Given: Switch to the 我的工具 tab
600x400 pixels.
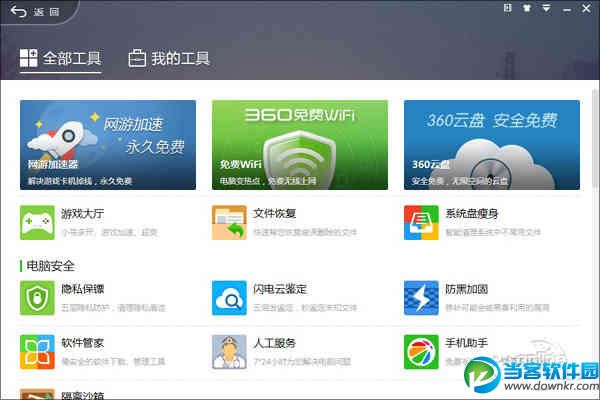Looking at the screenshot, I should [x=169, y=59].
